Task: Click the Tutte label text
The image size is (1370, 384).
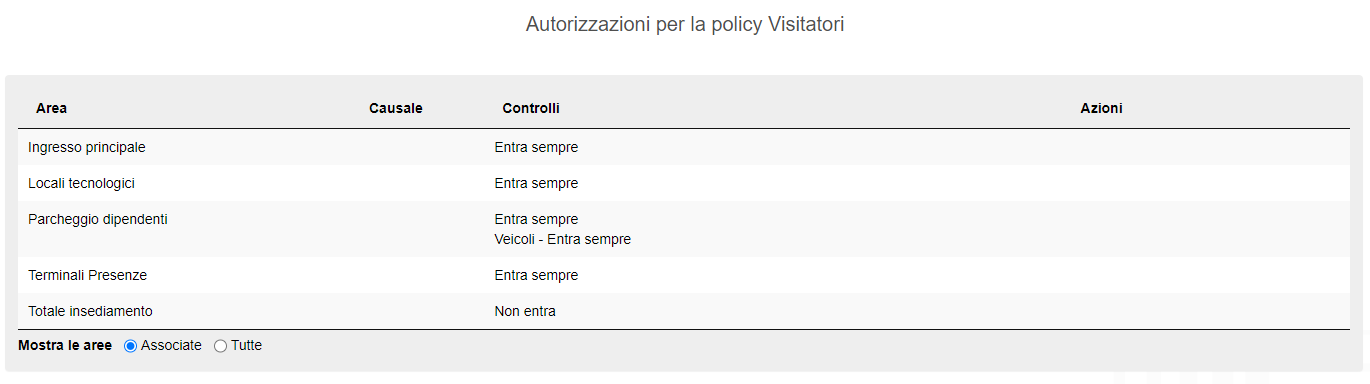Action: click(246, 346)
